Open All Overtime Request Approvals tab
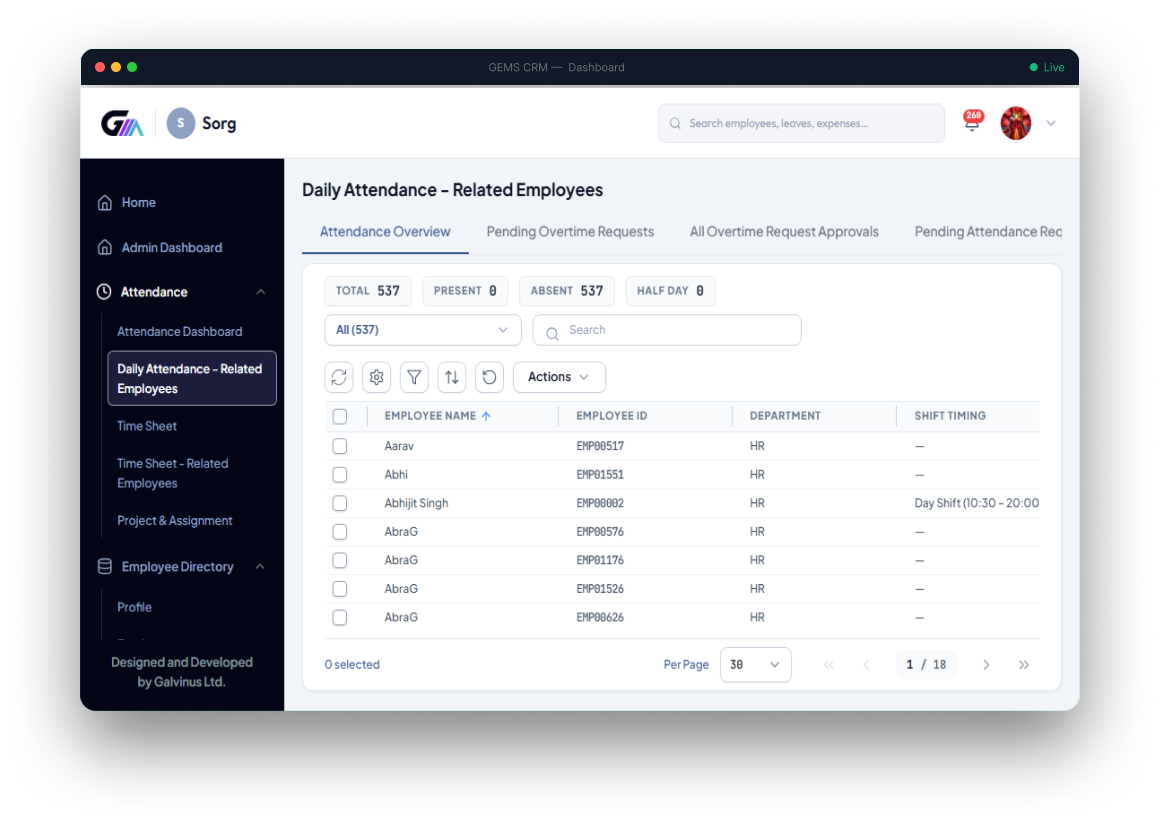The width and height of the screenshot is (1160, 823). pos(784,232)
